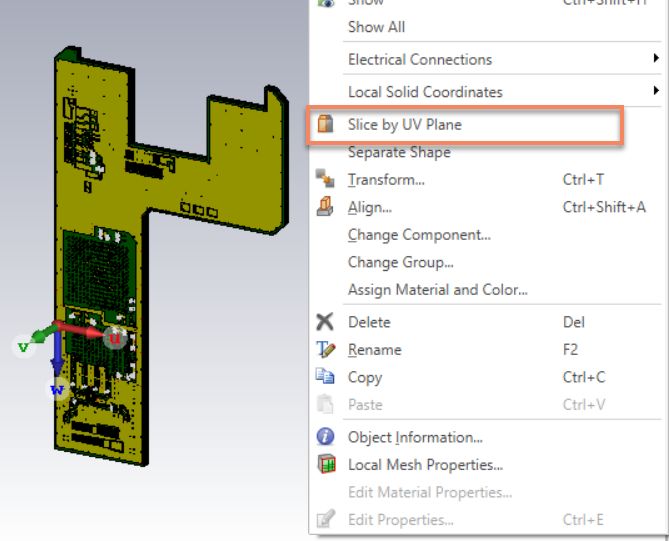Expand the Local Solid Coordinates submenu arrow
This screenshot has height=541, width=669.
click(x=656, y=90)
